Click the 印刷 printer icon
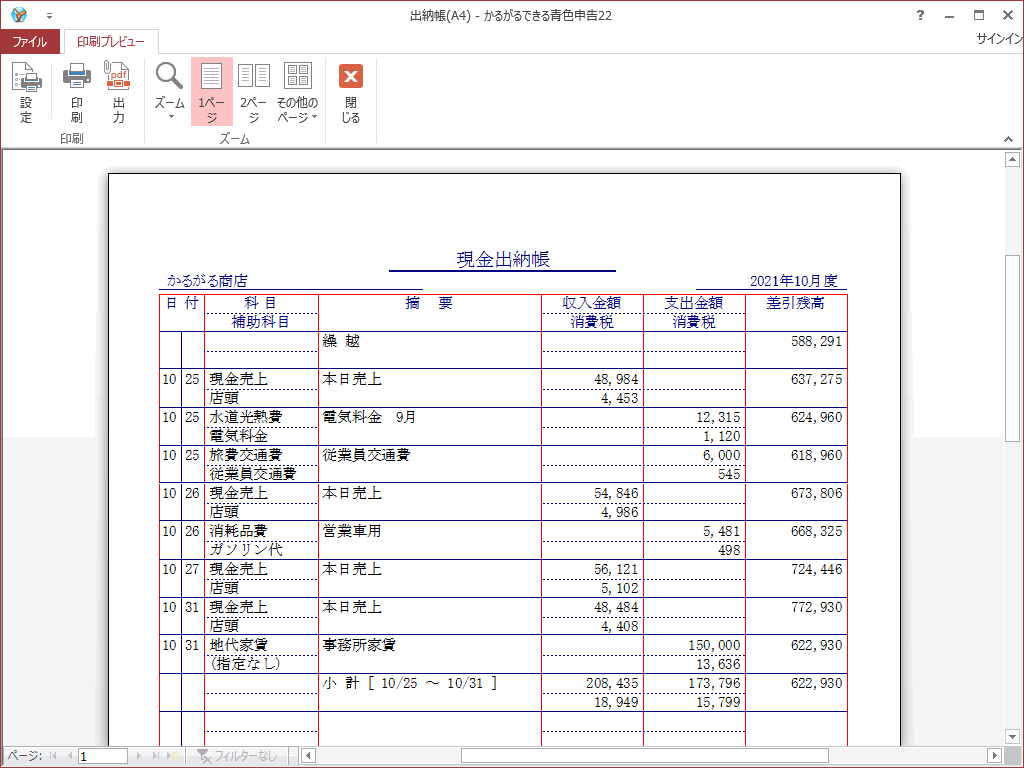 point(76,92)
